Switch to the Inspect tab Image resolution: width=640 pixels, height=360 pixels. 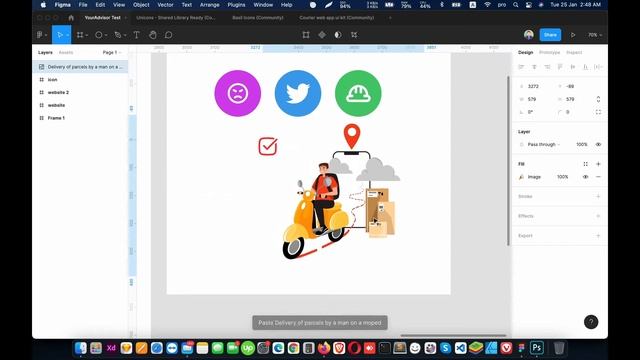click(x=574, y=53)
